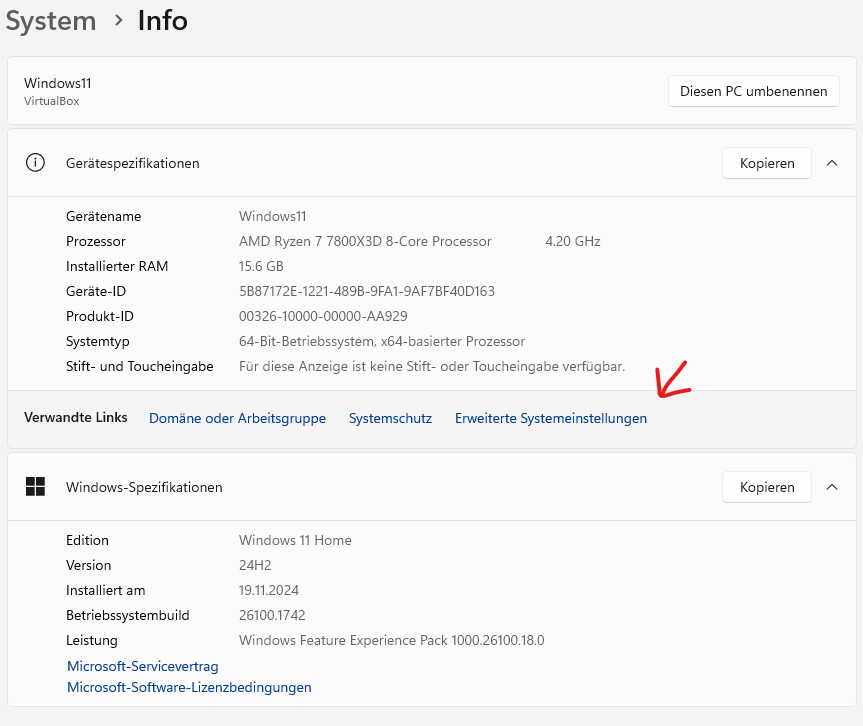The width and height of the screenshot is (863, 726).
Task: Open Microsoft-Servicevertrag link
Action: point(143,666)
